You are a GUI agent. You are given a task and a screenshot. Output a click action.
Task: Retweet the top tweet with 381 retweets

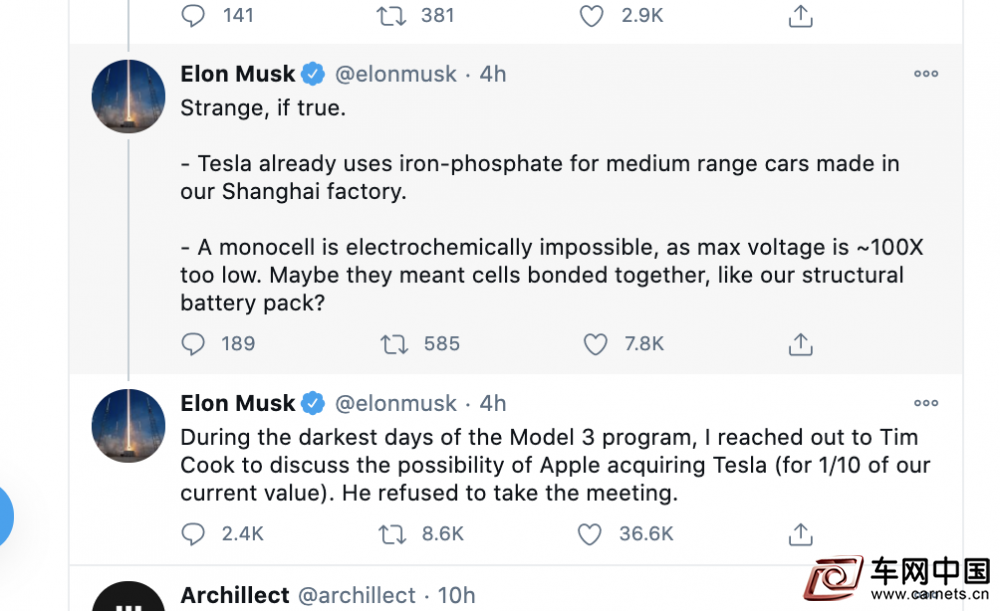(391, 16)
